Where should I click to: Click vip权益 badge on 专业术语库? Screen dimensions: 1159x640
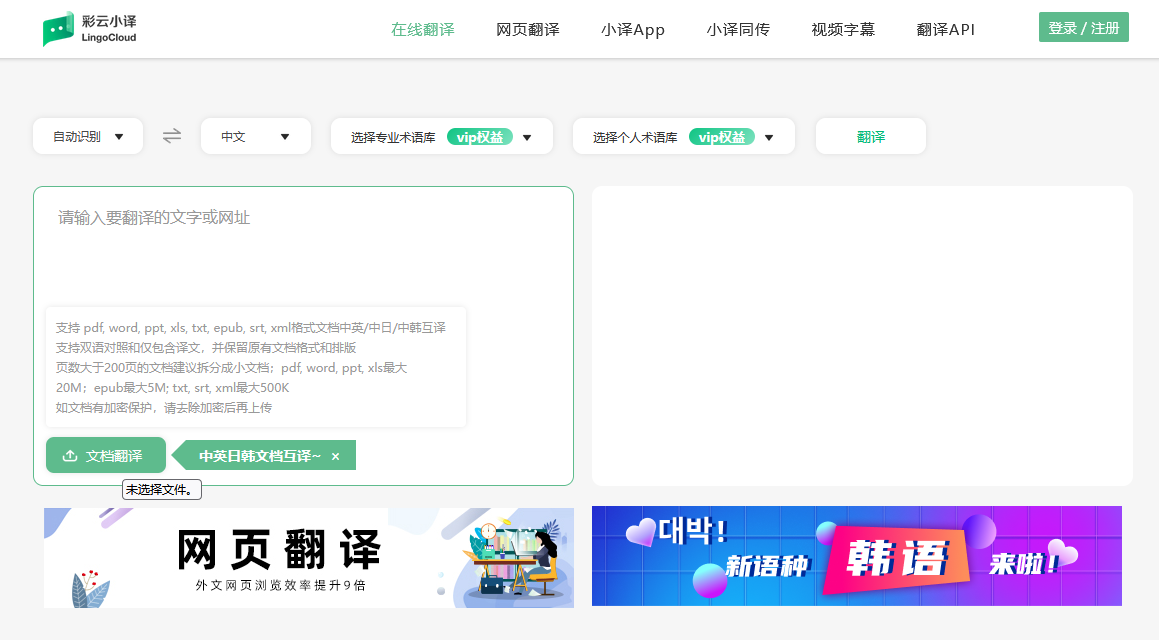480,137
